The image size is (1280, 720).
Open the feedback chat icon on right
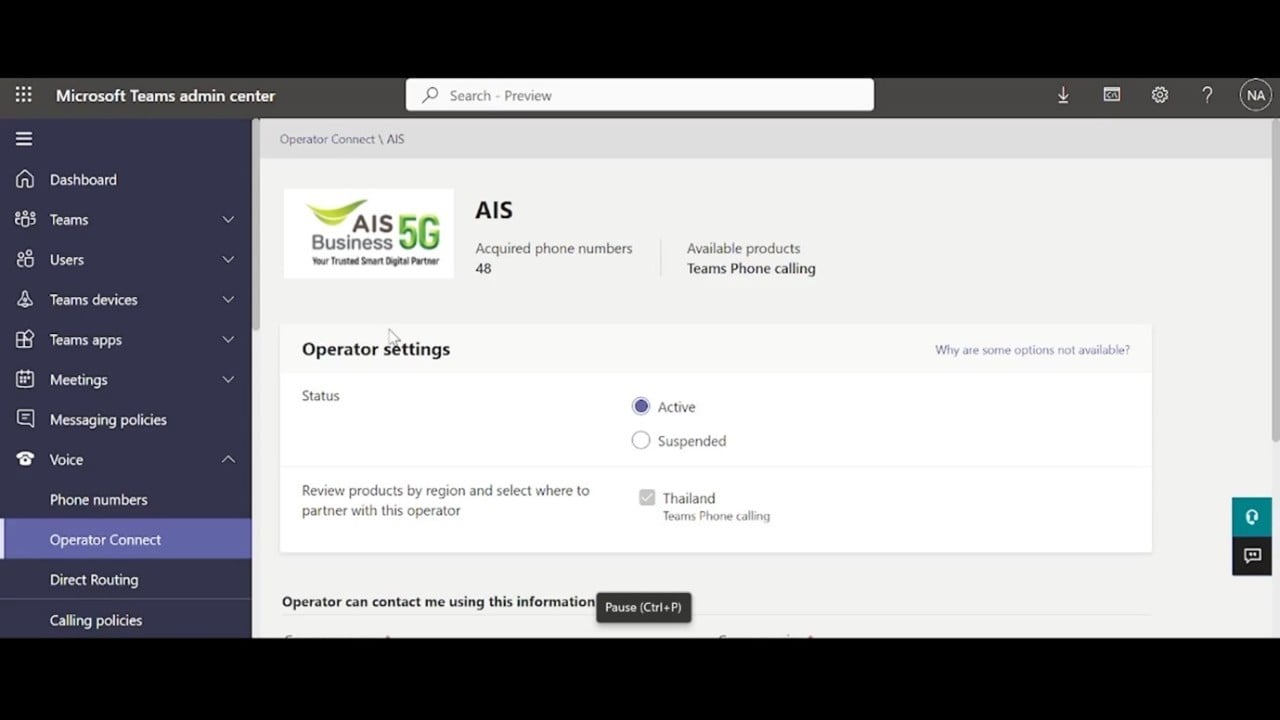(1251, 556)
